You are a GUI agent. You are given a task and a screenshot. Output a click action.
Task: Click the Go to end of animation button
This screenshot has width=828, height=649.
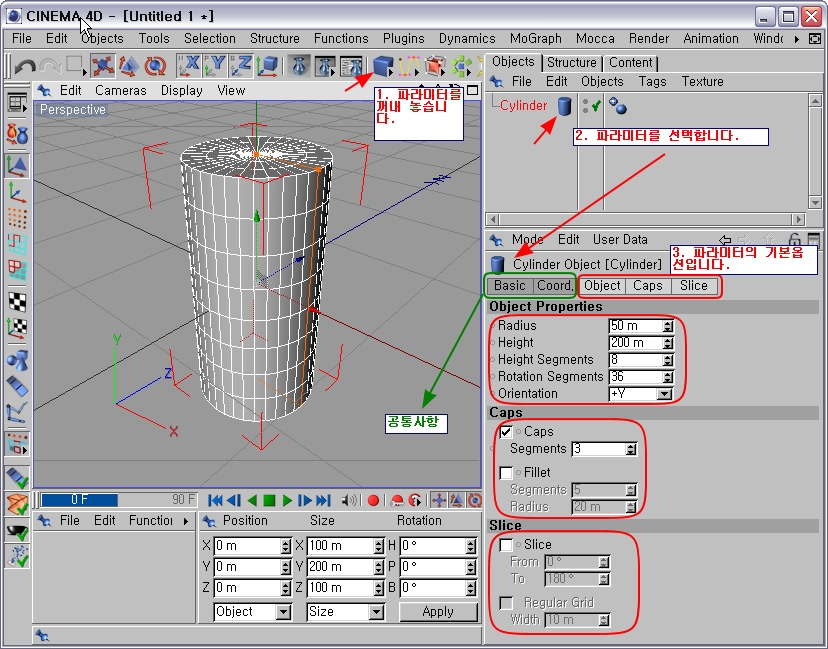323,500
